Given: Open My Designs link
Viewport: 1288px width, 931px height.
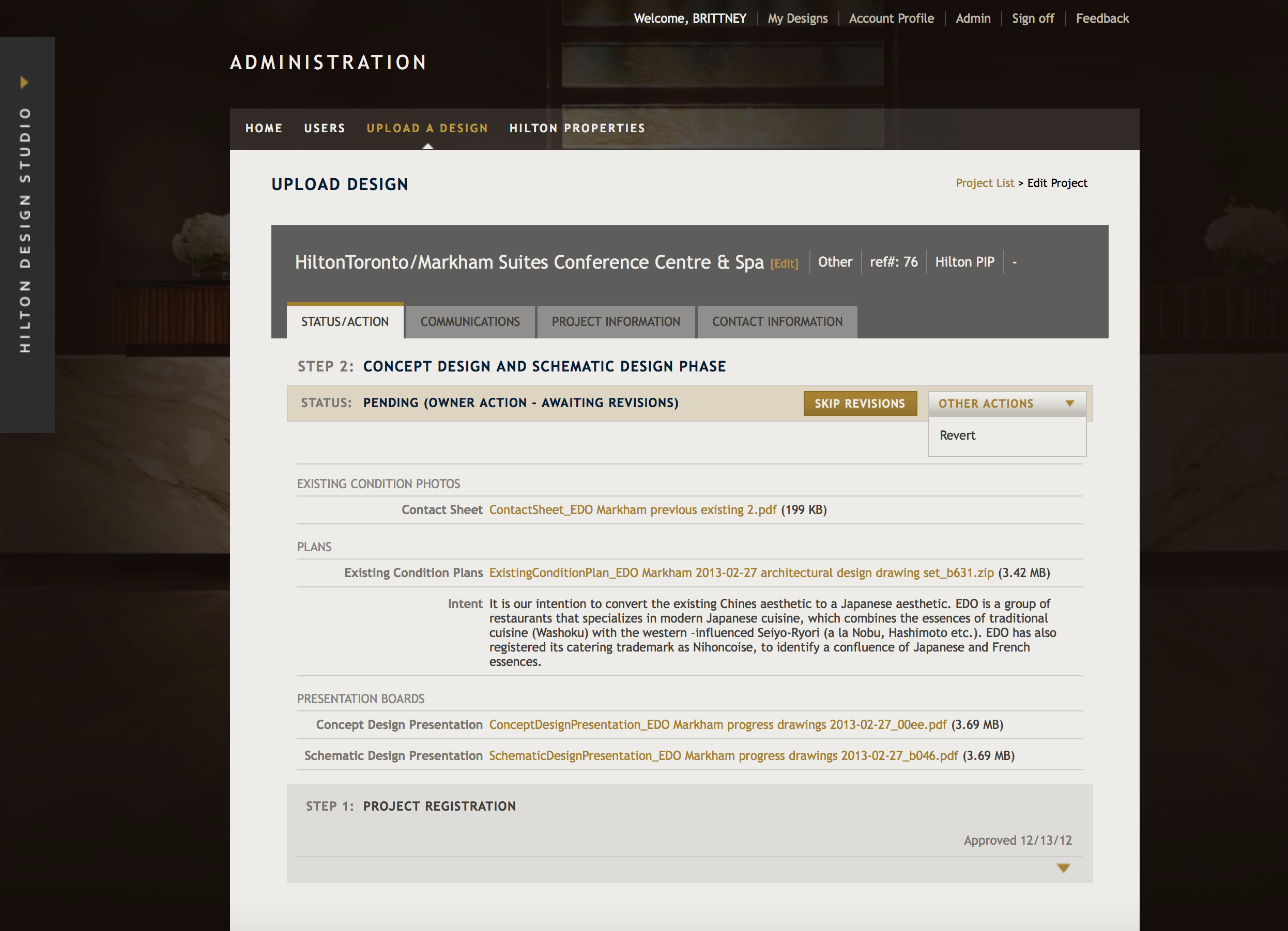Looking at the screenshot, I should [x=798, y=19].
